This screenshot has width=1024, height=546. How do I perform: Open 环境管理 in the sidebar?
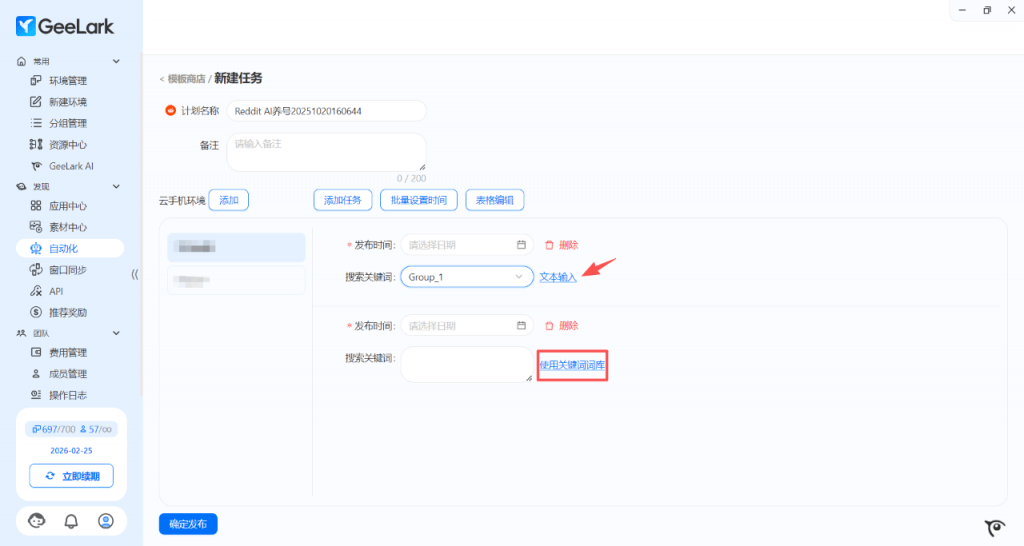tap(67, 81)
